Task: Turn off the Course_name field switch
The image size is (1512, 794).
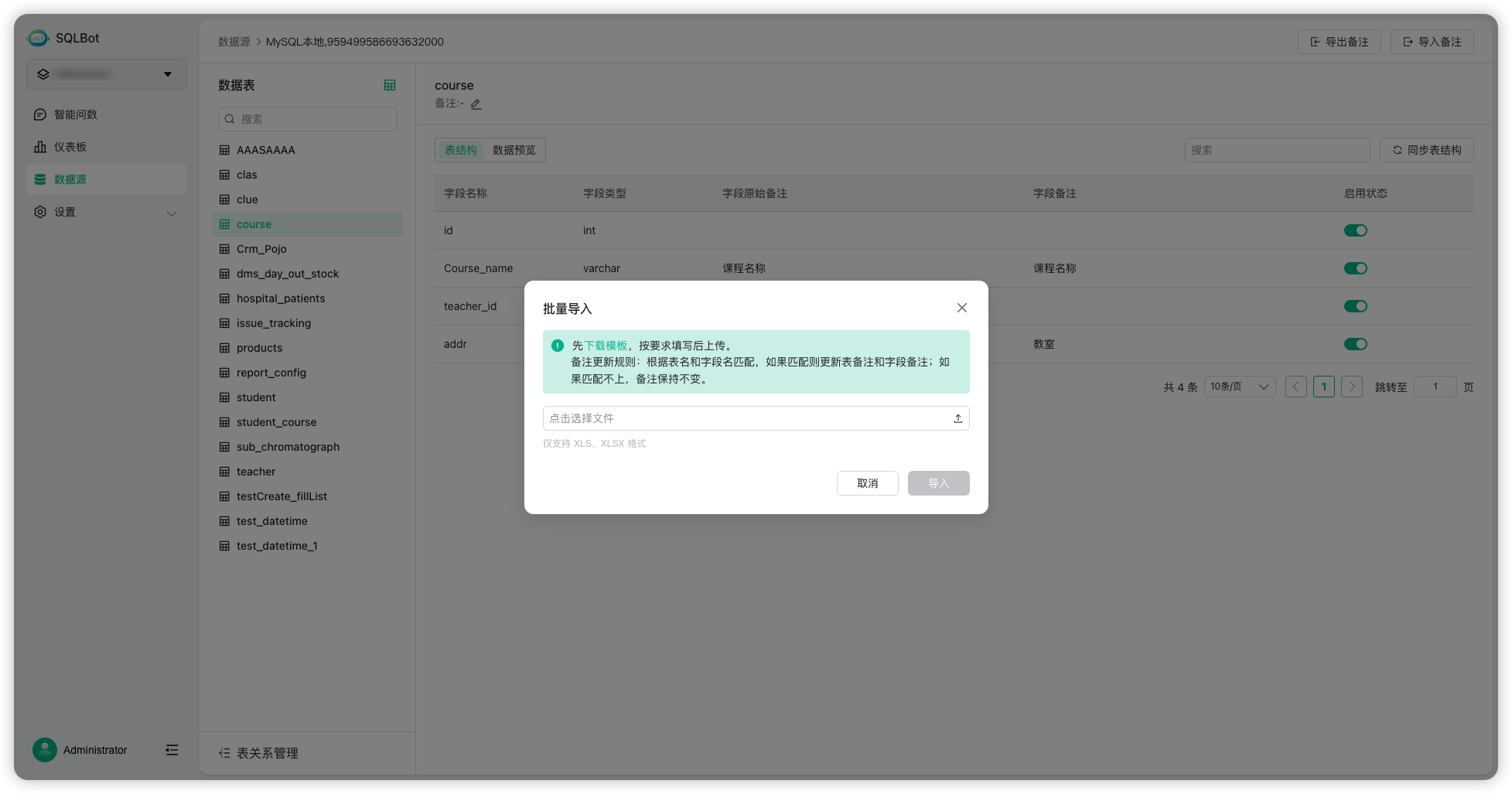Action: point(1355,268)
